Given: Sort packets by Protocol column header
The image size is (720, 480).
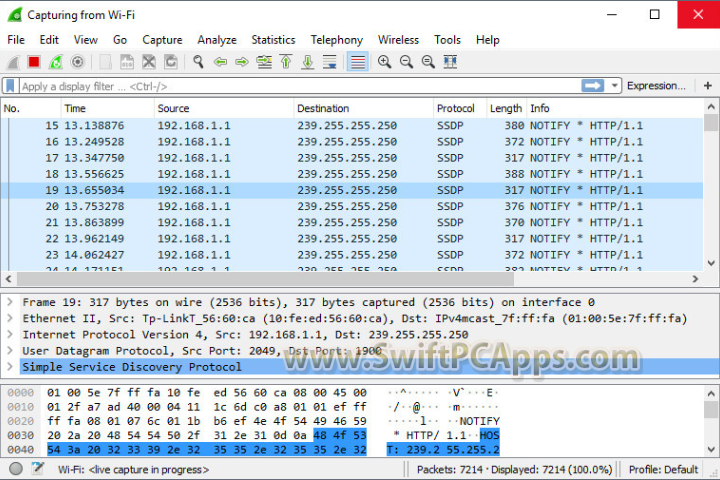Looking at the screenshot, I should click(x=460, y=108).
